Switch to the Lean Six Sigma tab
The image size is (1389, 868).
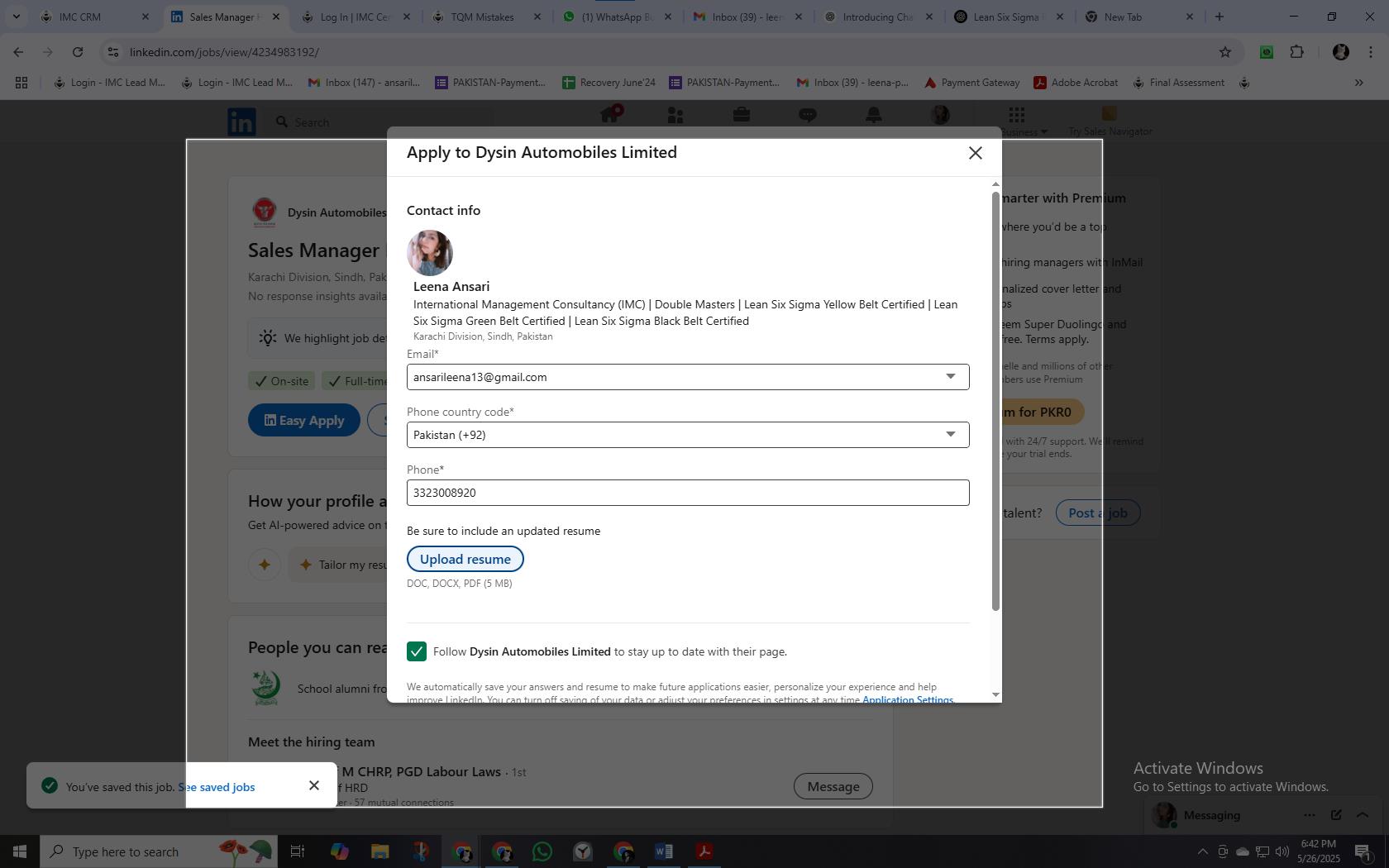tap(1009, 17)
